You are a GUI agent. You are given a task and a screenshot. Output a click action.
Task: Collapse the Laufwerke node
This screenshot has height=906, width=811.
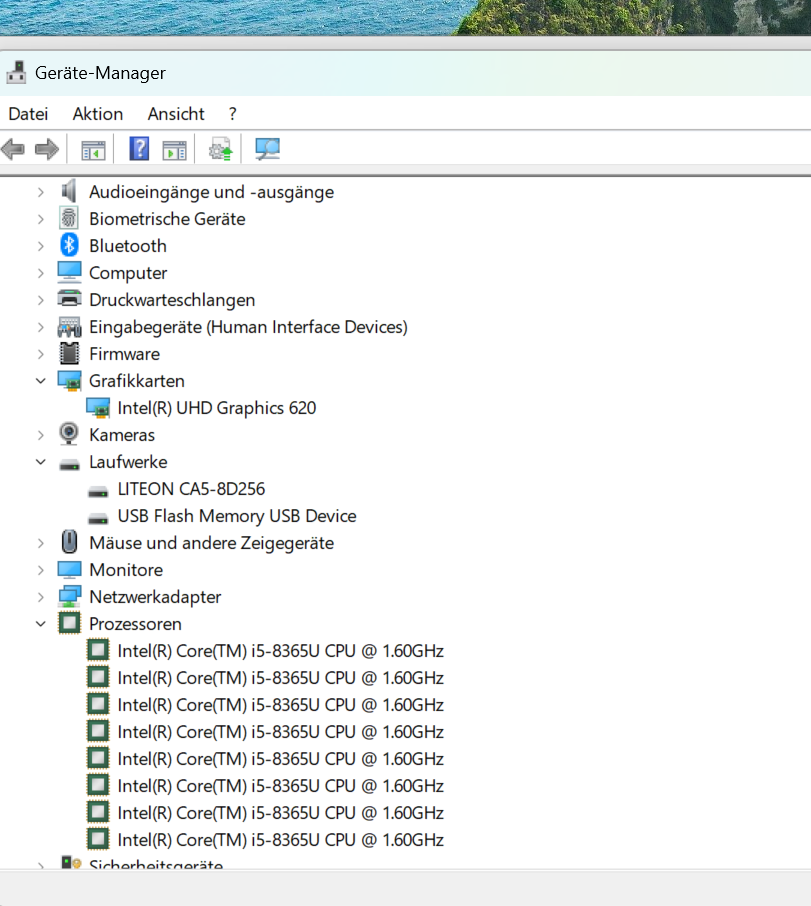[40, 462]
